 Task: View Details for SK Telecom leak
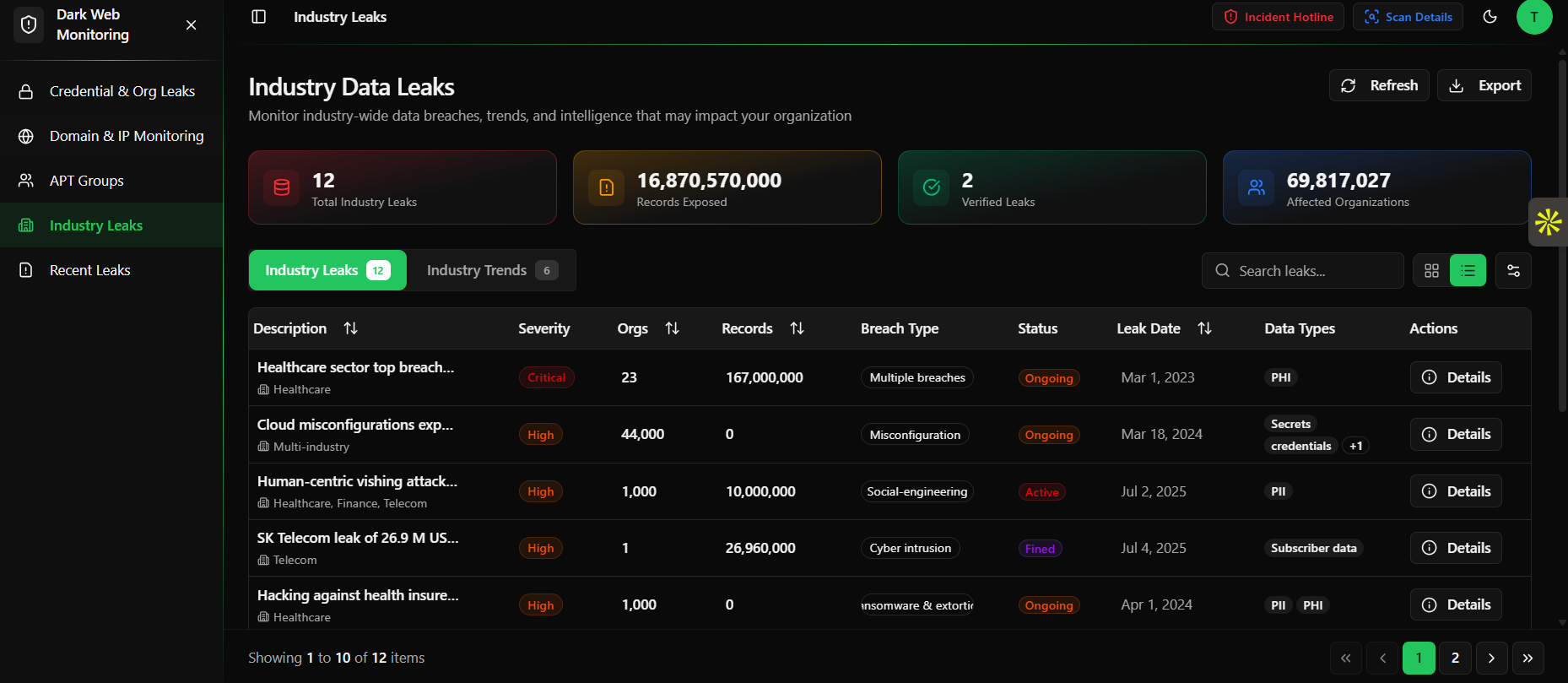click(x=1456, y=548)
